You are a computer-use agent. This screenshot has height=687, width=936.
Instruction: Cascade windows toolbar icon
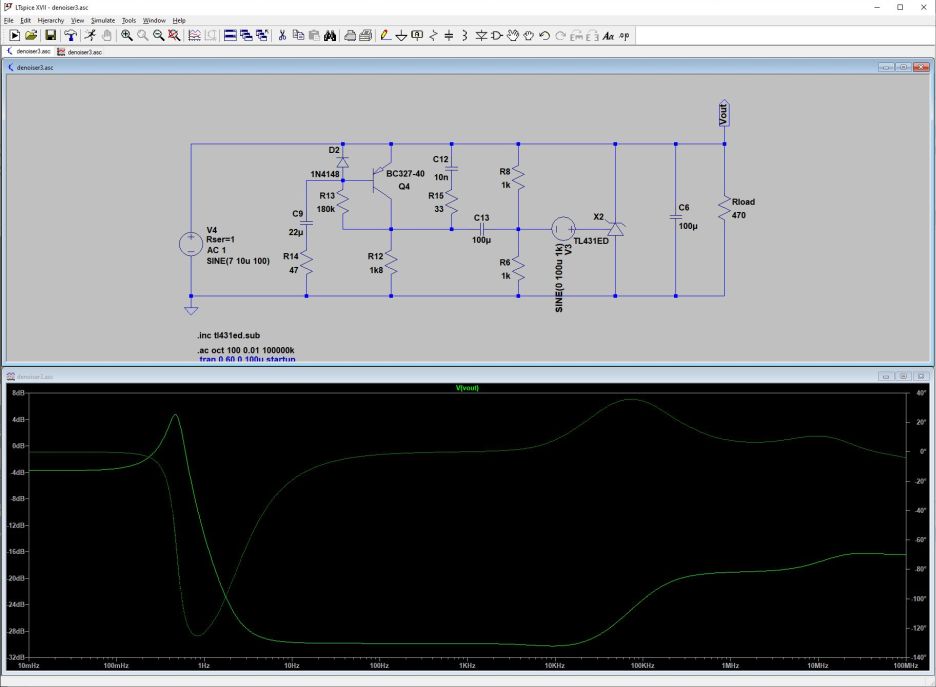pyautogui.click(x=246, y=36)
